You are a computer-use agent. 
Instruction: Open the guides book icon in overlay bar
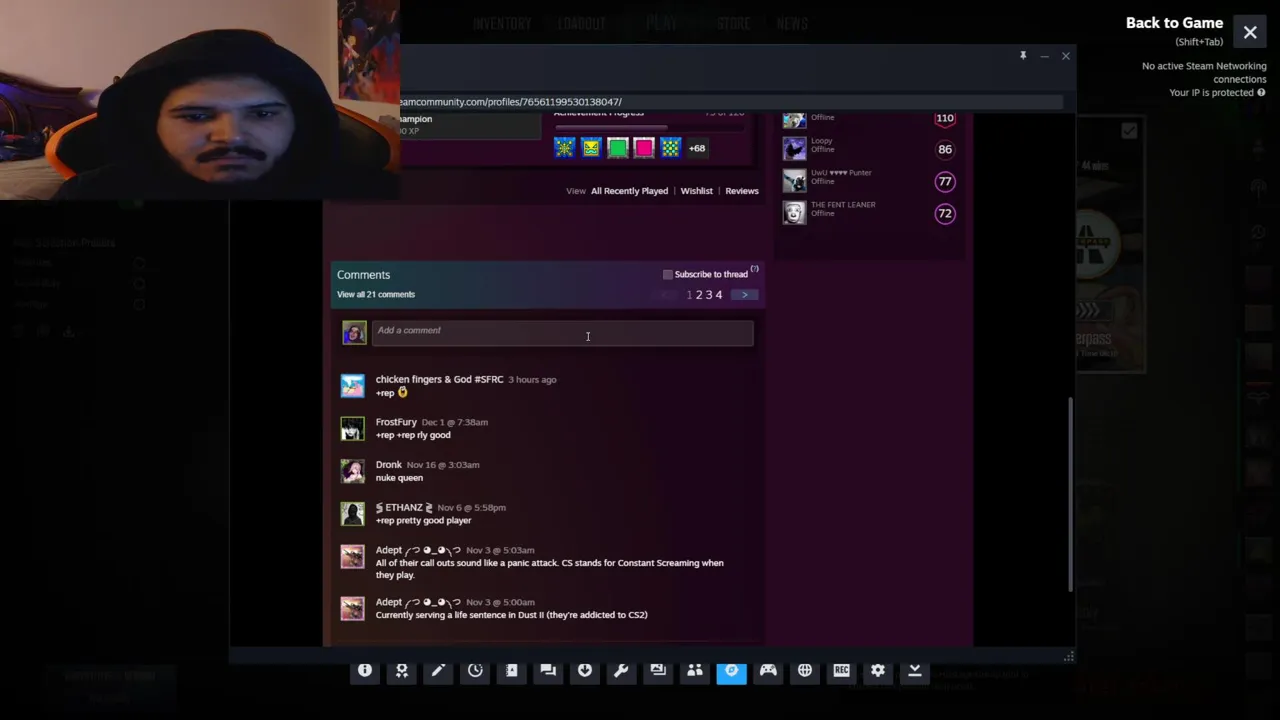[x=512, y=671]
